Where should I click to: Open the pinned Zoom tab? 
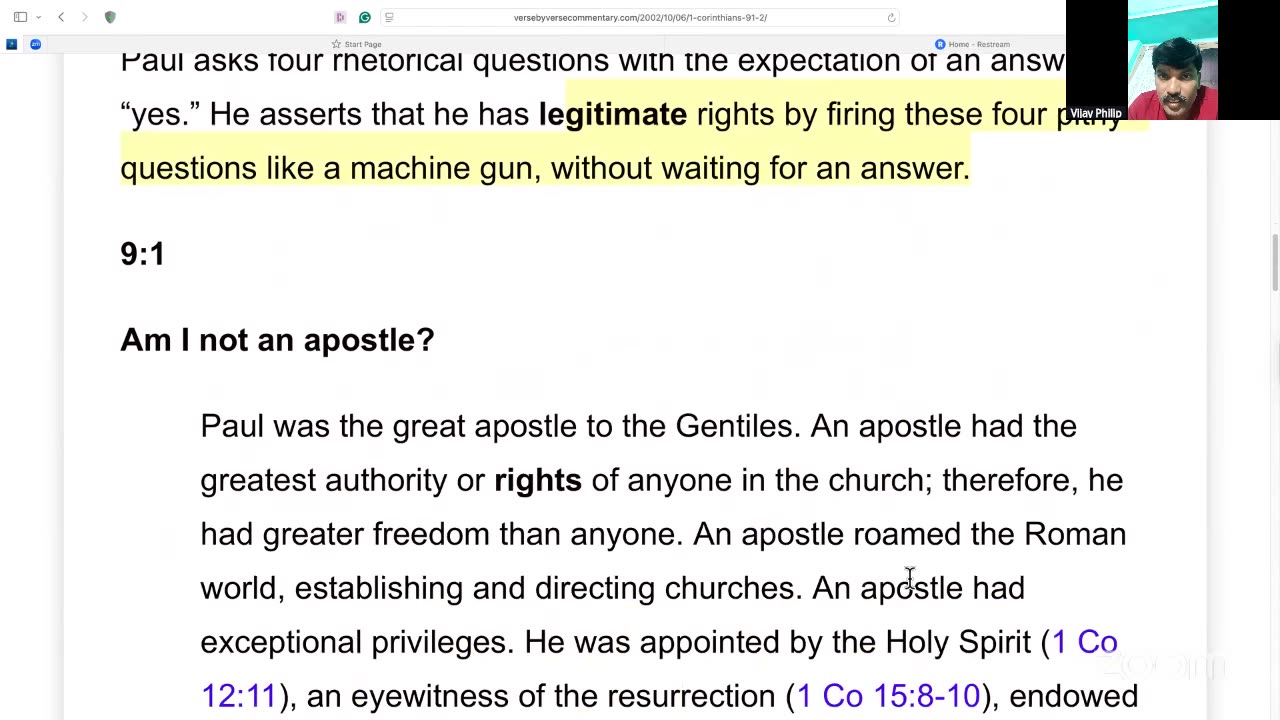(35, 44)
